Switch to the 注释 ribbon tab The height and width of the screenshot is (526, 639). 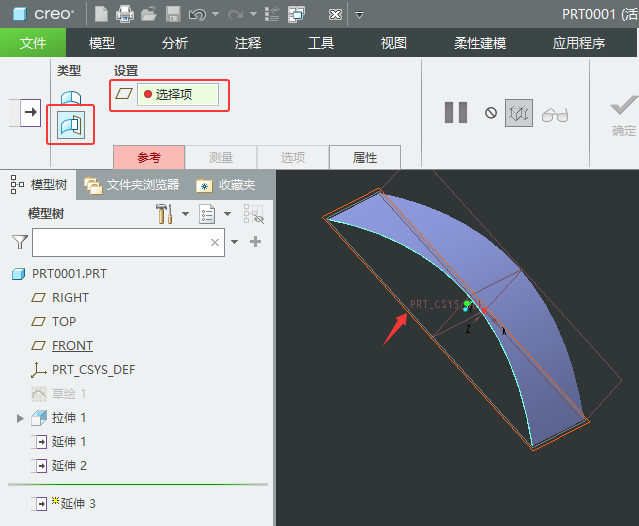click(x=248, y=43)
